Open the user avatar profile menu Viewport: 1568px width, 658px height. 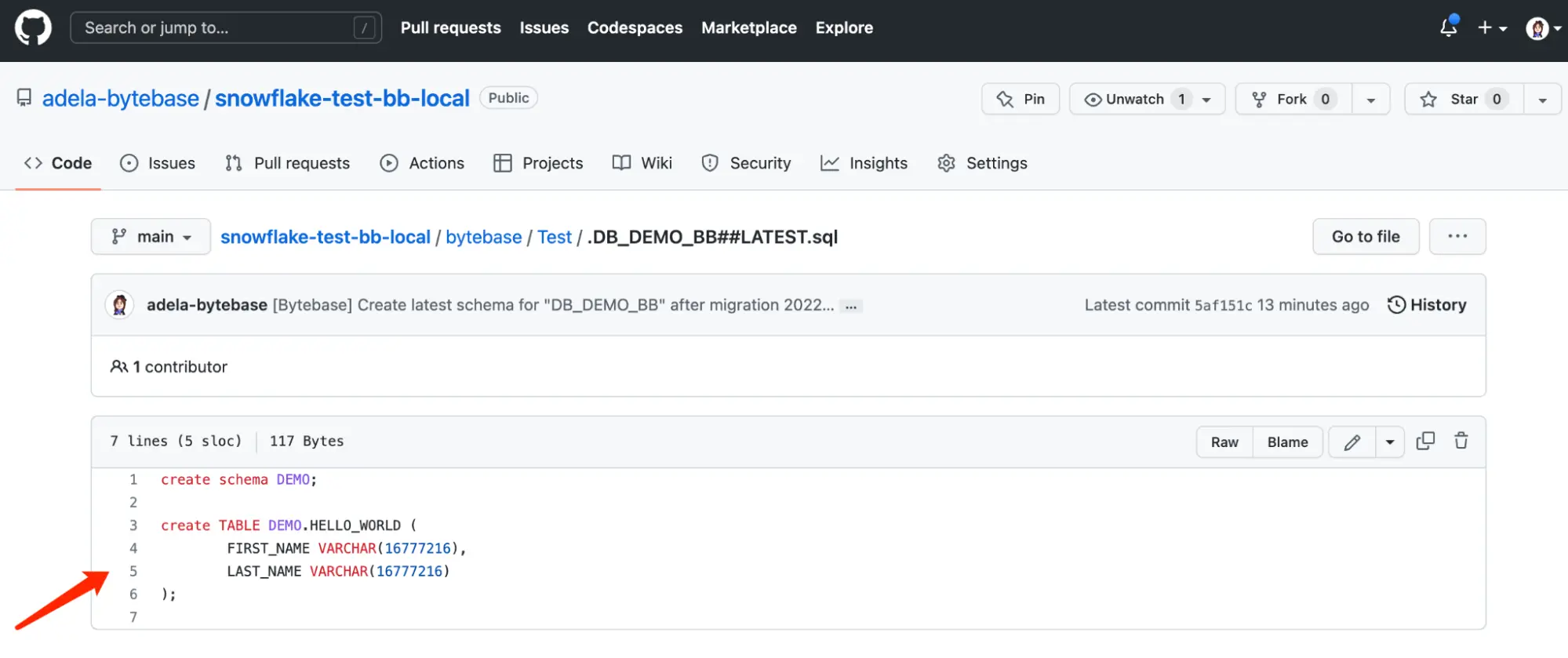1543,28
